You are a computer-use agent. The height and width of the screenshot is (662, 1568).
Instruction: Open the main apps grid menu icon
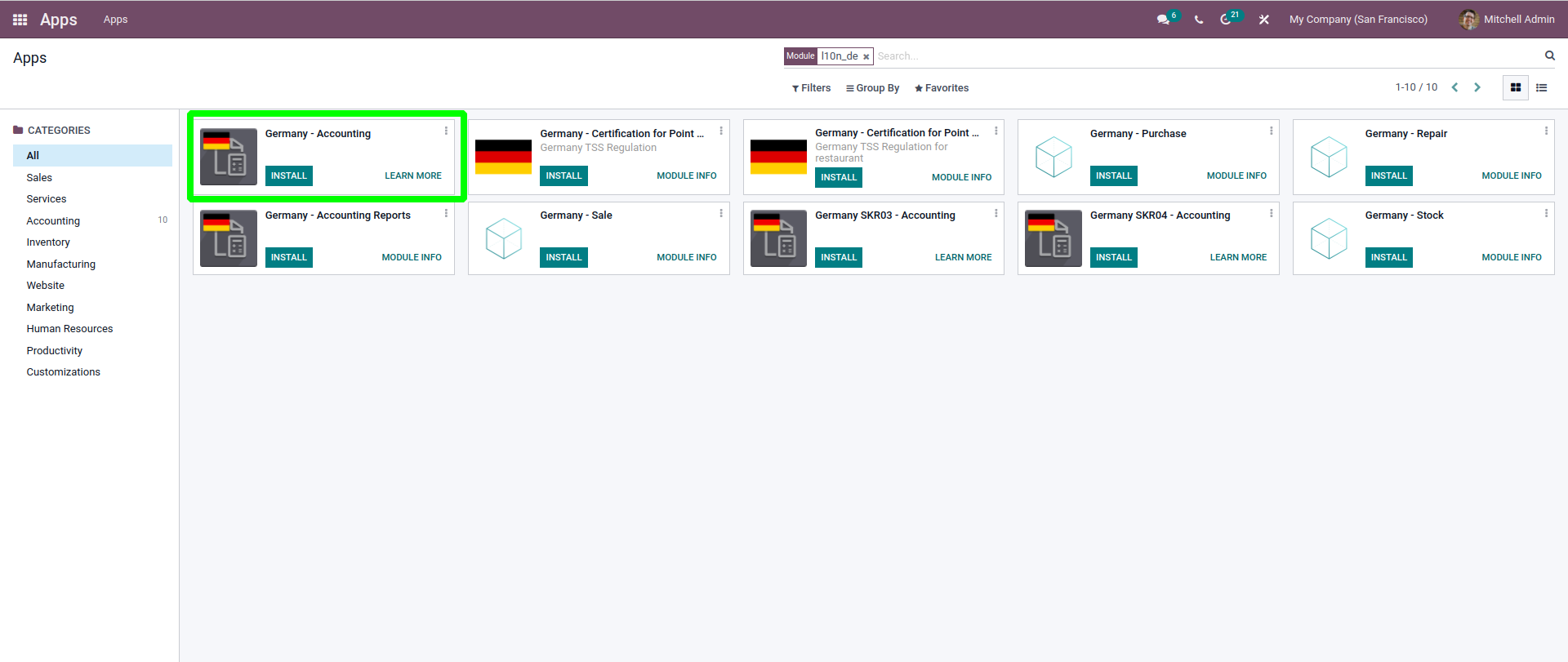pyautogui.click(x=20, y=20)
